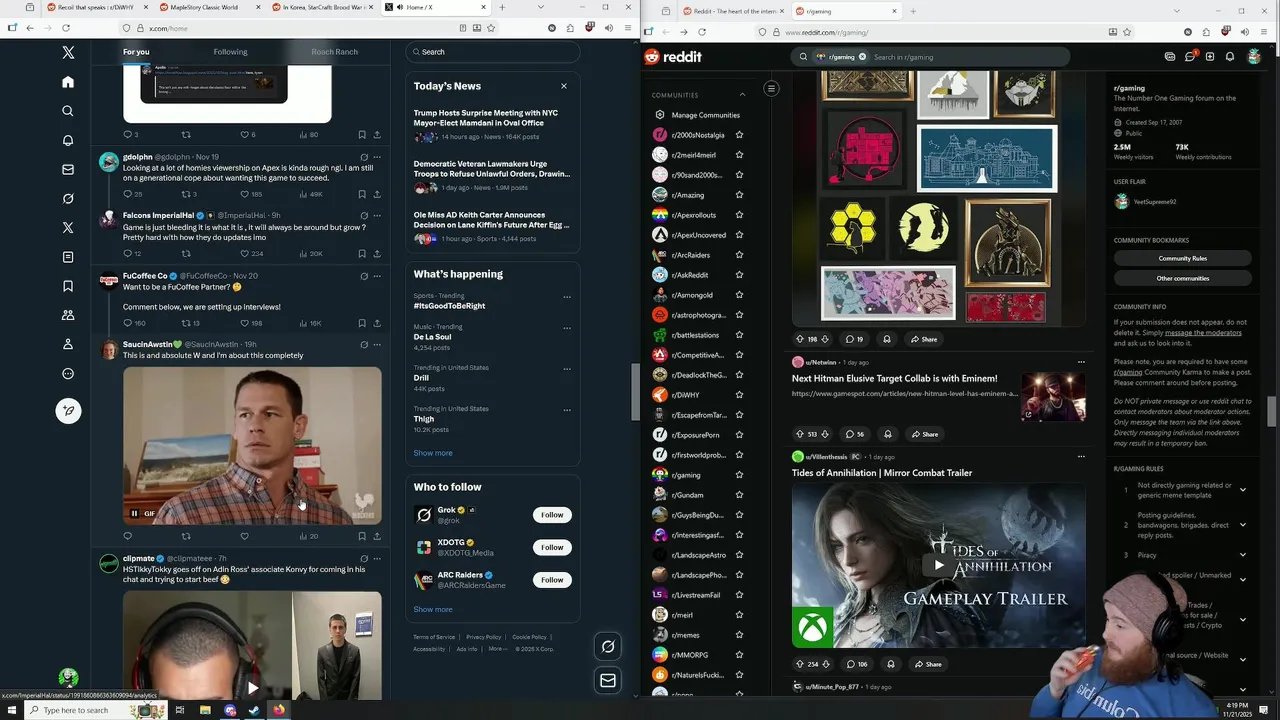Open more options for De La Soul trend
The width and height of the screenshot is (1280, 720).
(567, 328)
